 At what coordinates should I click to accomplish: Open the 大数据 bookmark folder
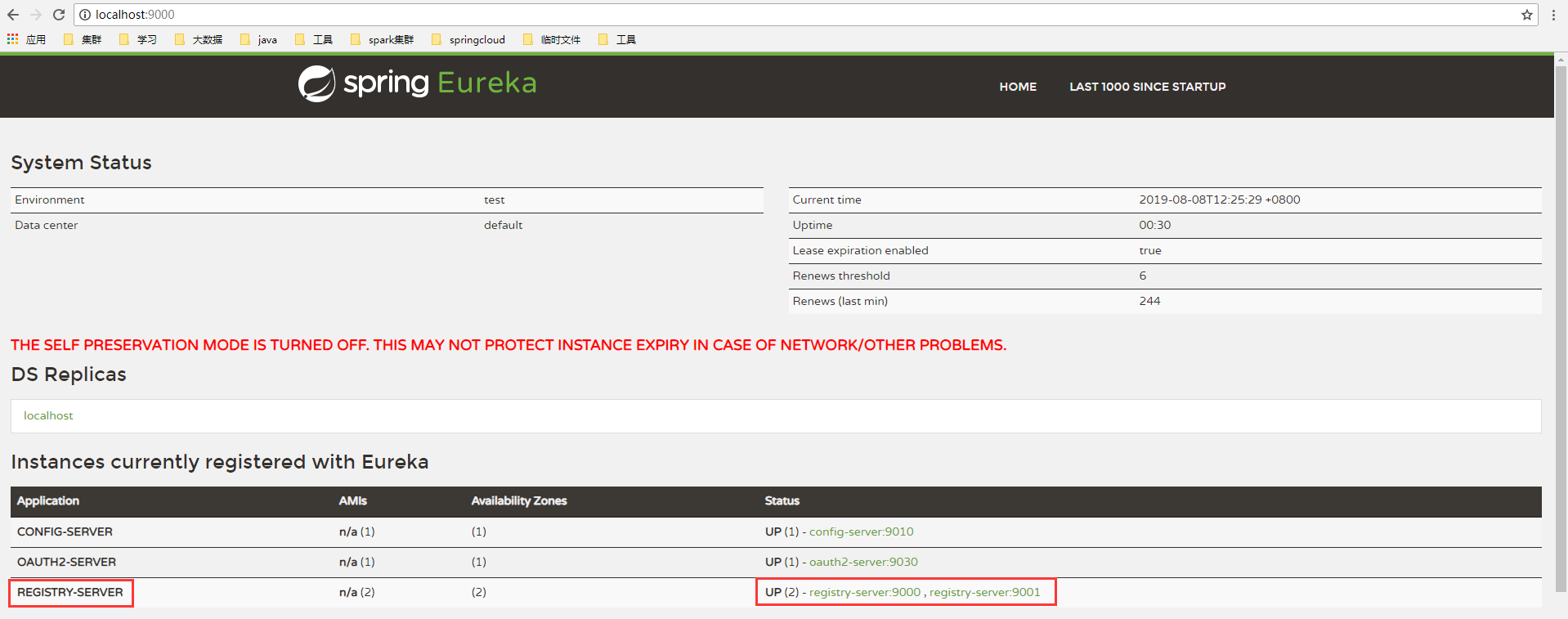[x=199, y=39]
